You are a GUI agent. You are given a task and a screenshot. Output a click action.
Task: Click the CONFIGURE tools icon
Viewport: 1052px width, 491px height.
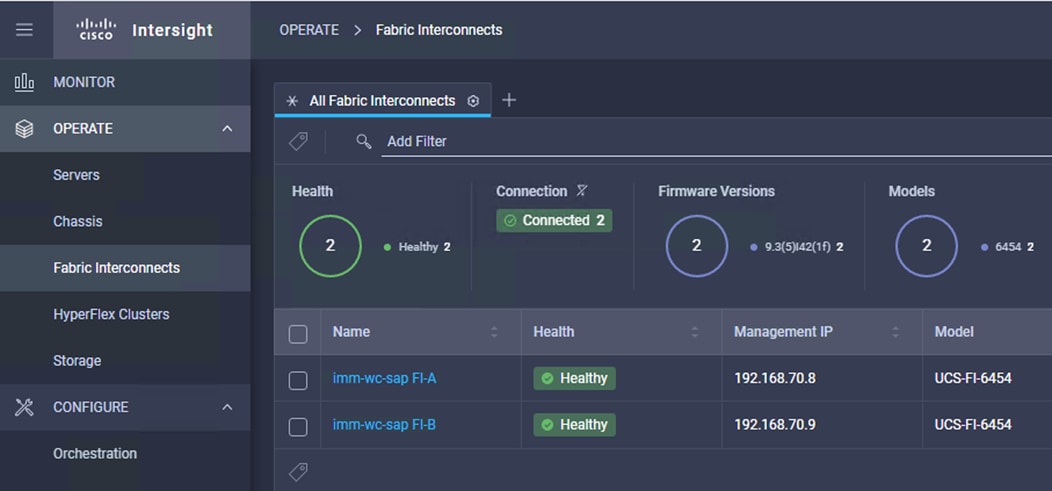[x=24, y=407]
